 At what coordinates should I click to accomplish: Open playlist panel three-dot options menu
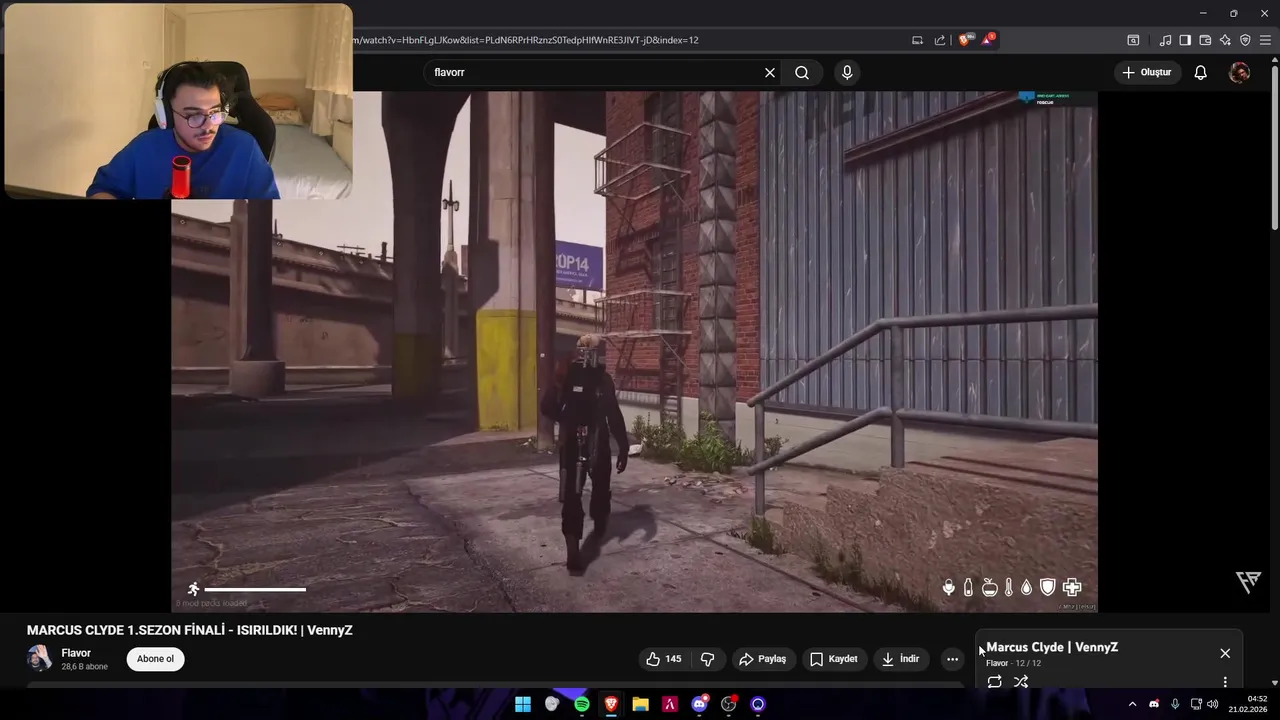pos(1225,682)
